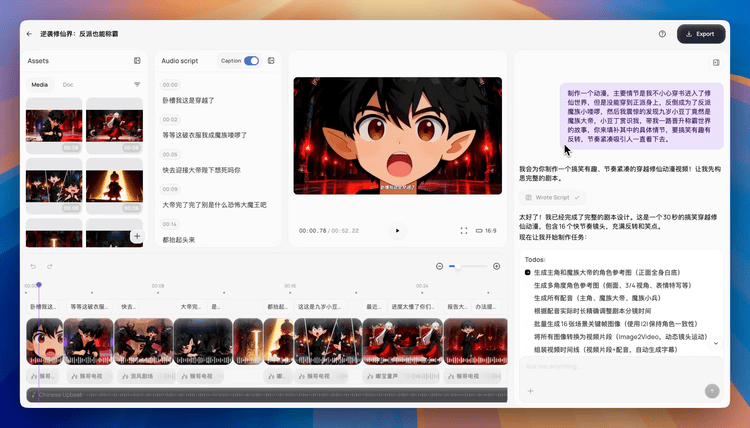Jump to the 00:24 timeline marker
This screenshot has width=750, height=428.
422,286
